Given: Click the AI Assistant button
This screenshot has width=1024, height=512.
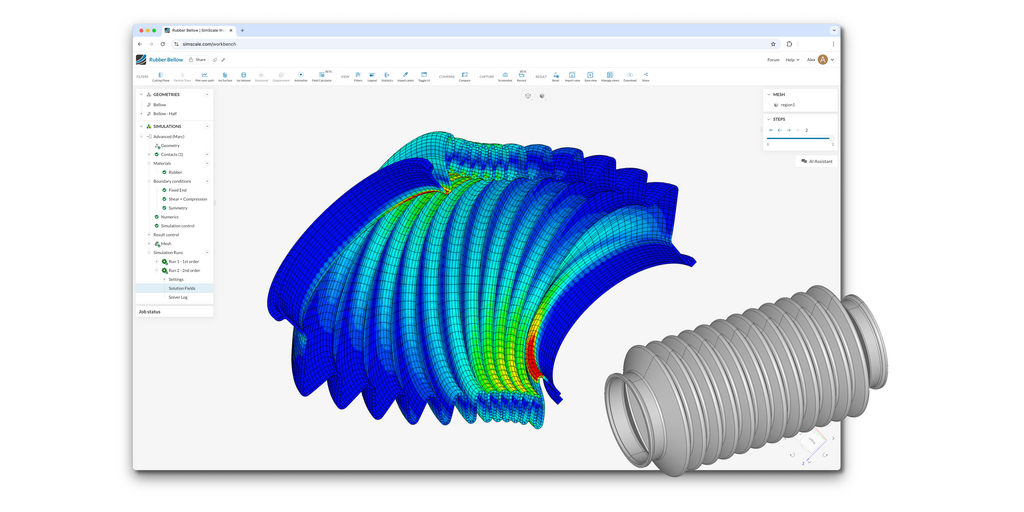Looking at the screenshot, I should pos(816,161).
